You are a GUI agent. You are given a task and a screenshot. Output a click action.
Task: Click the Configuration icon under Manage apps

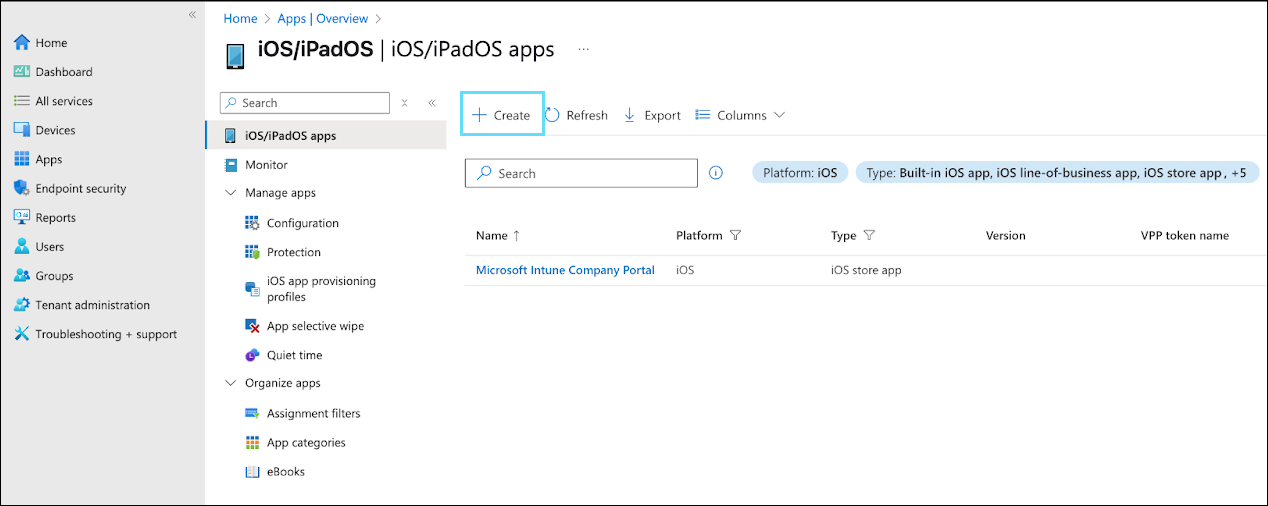pos(252,223)
